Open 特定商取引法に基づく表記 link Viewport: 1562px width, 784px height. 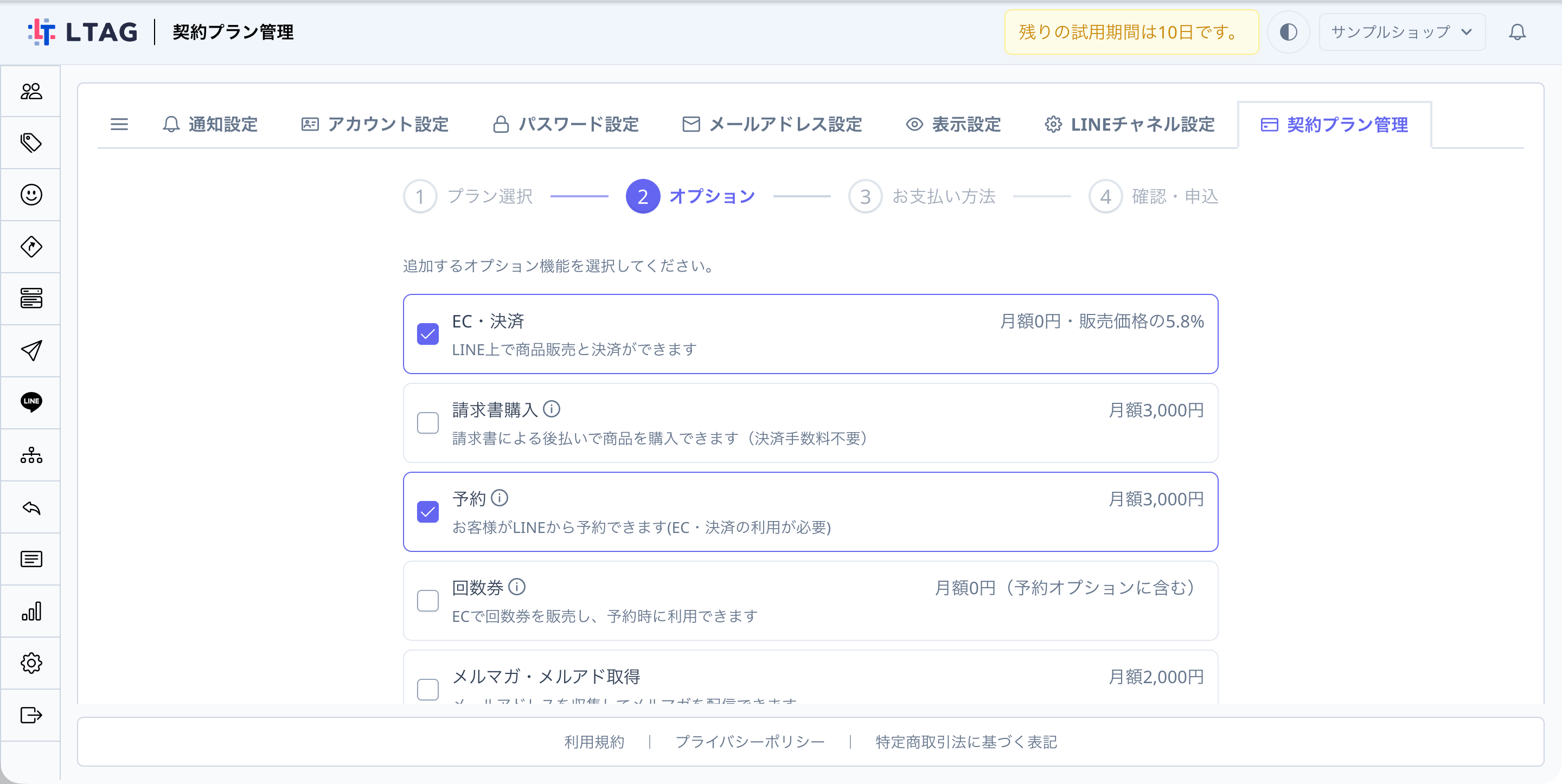[966, 742]
